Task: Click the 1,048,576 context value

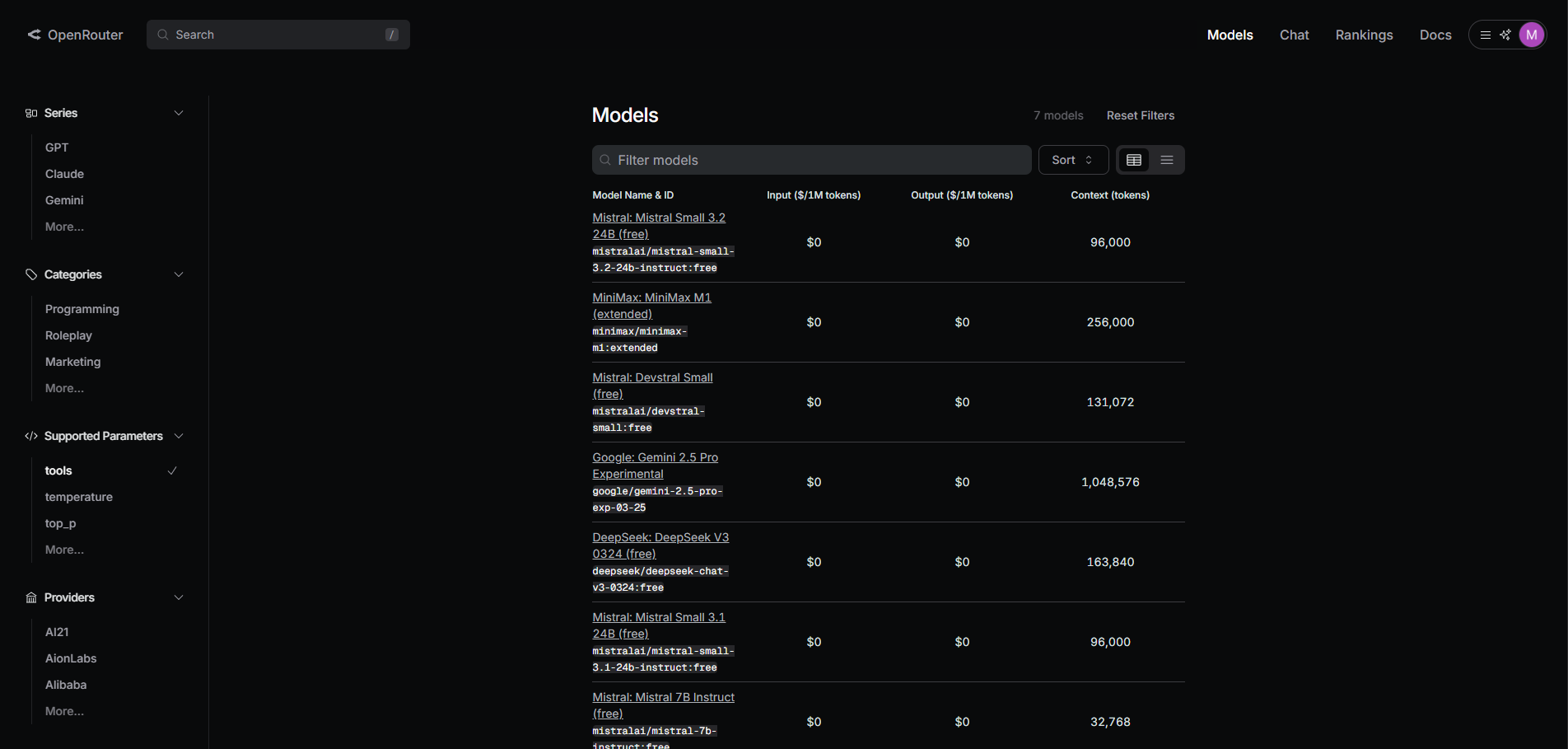Action: [x=1110, y=482]
